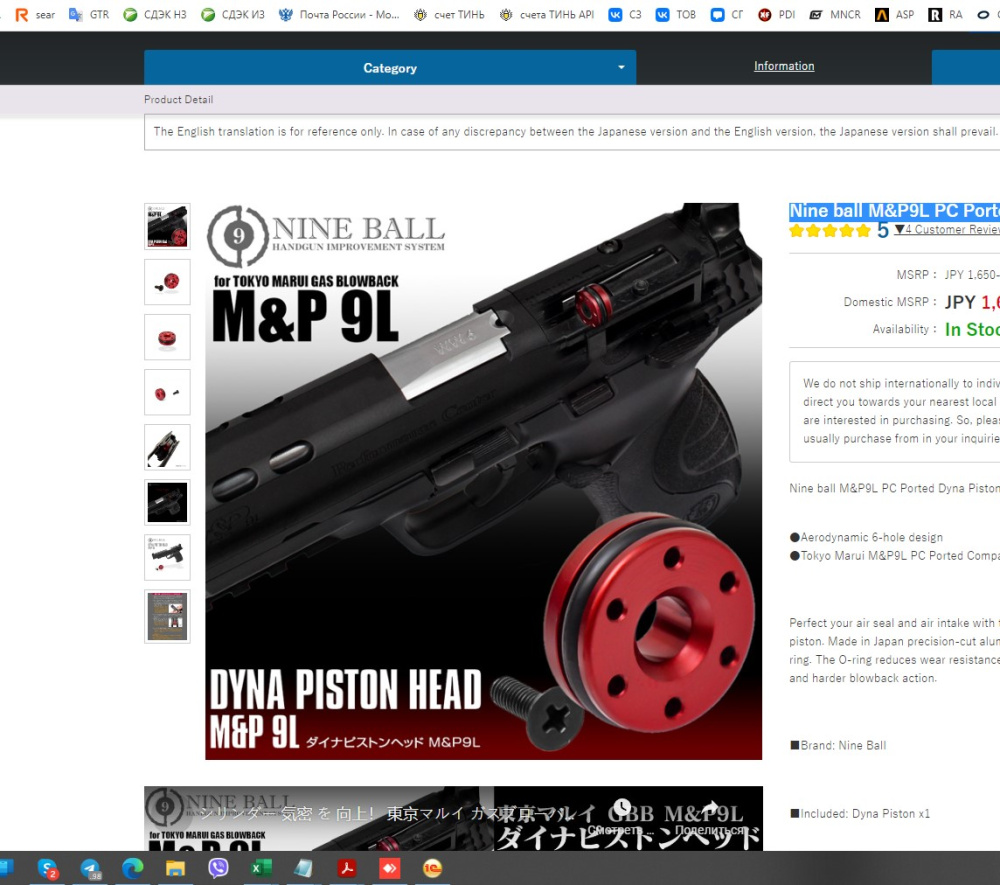Image resolution: width=1000 pixels, height=885 pixels.
Task: Open File Explorer from taskbar
Action: (175, 868)
